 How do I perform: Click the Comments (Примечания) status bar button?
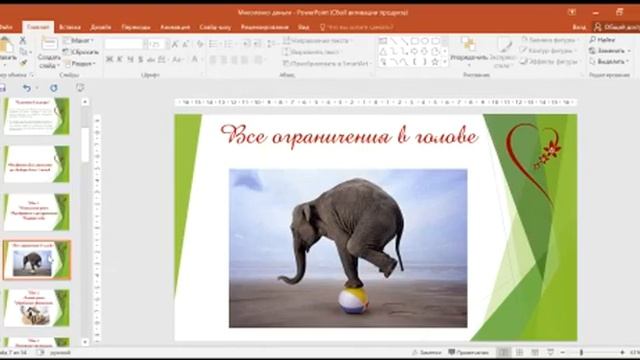pyautogui.click(x=468, y=352)
